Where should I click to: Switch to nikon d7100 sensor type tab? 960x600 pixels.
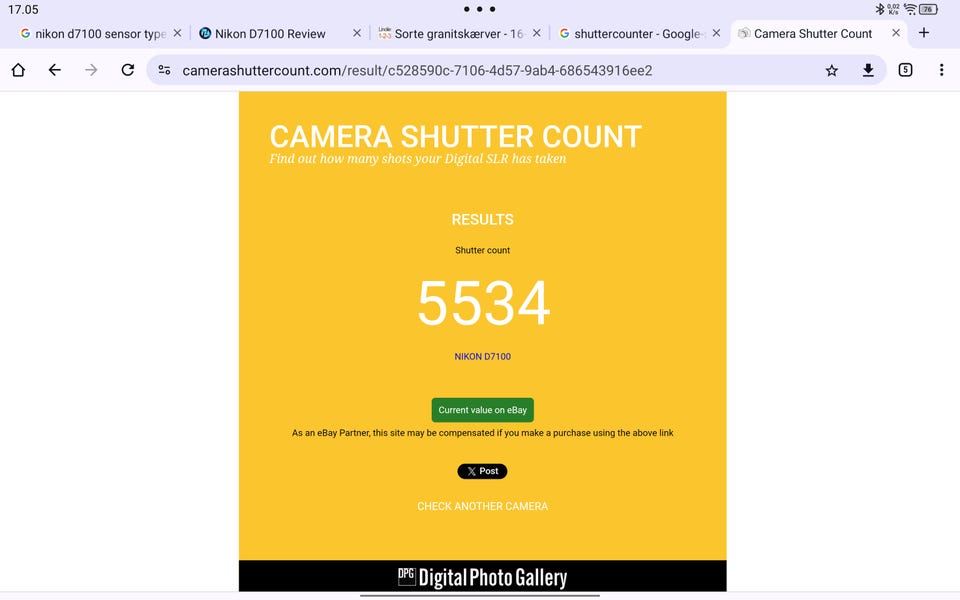[x=100, y=34]
